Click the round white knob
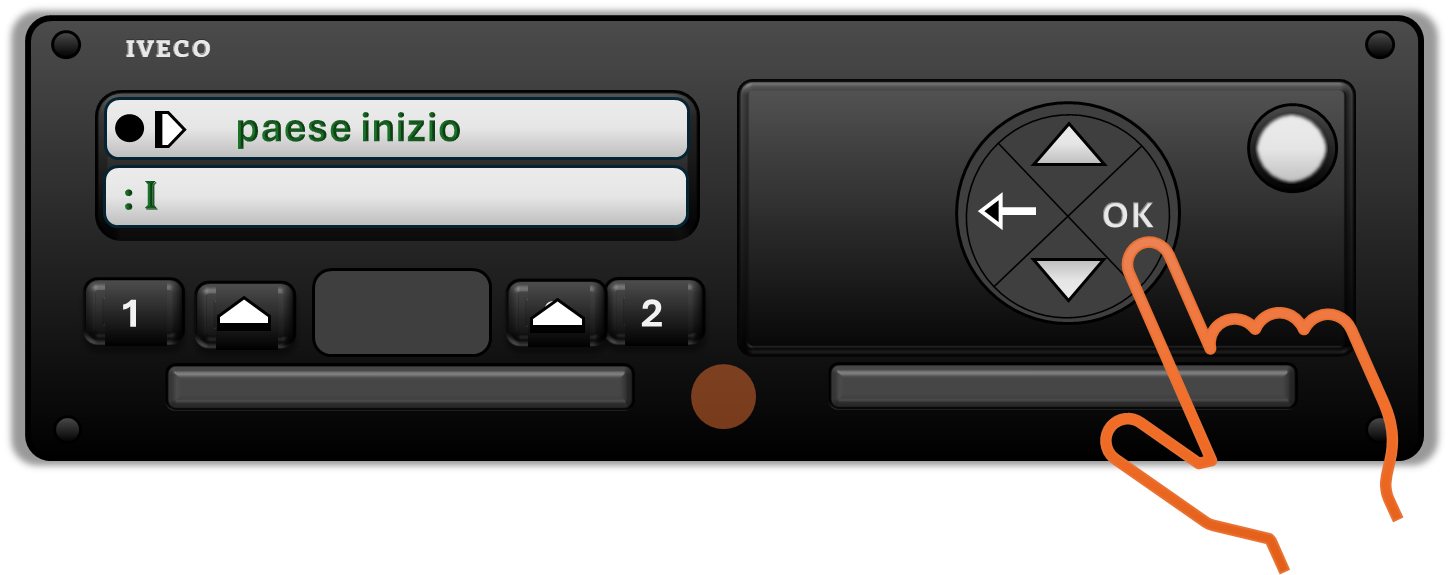This screenshot has width=1449, height=575. click(1292, 149)
